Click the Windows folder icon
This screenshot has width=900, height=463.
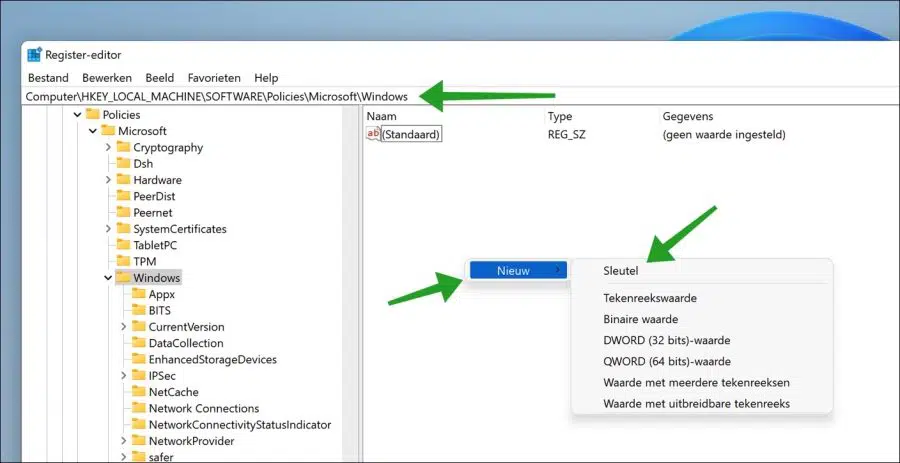123,278
